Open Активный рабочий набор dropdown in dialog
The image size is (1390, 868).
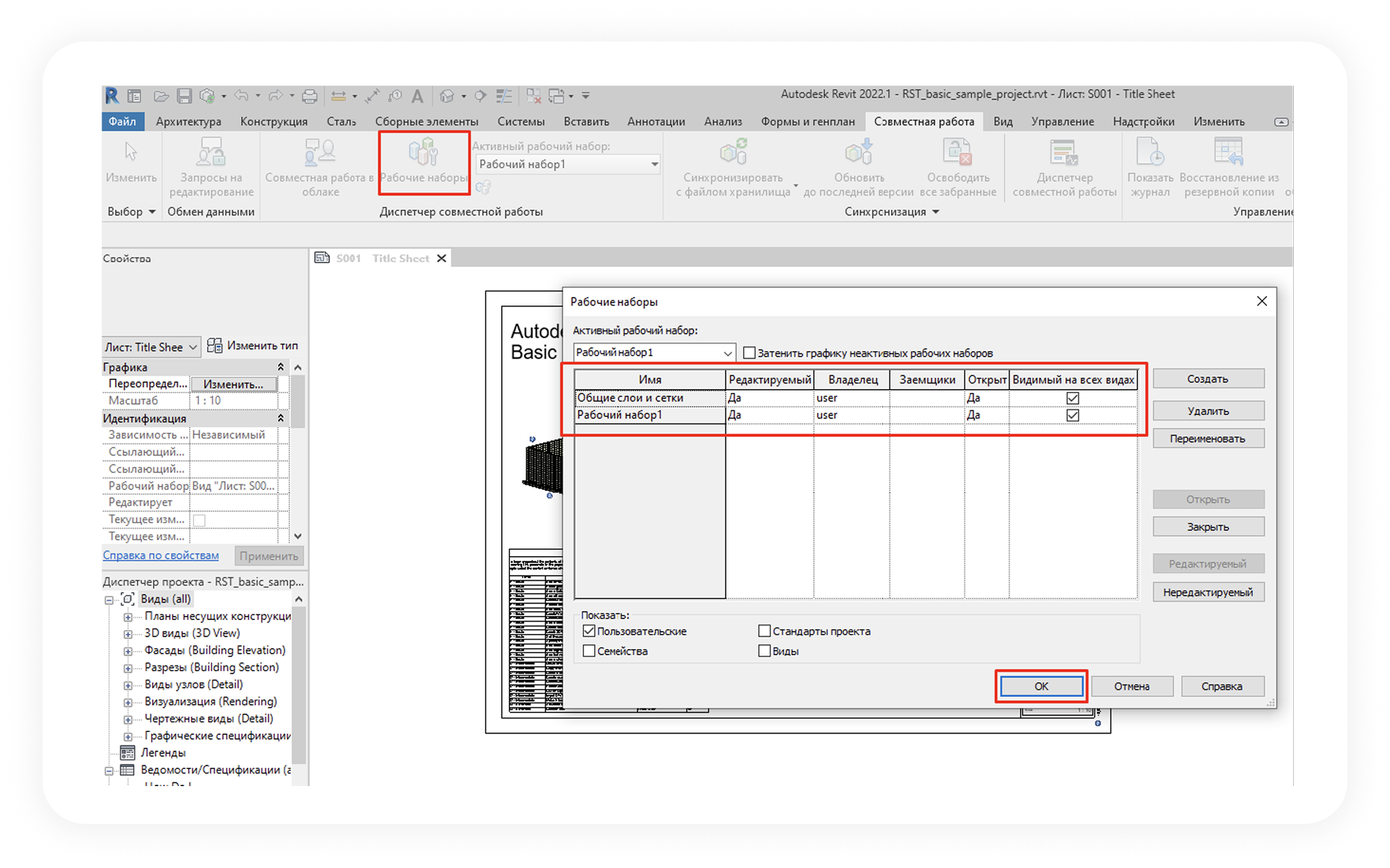pos(654,353)
